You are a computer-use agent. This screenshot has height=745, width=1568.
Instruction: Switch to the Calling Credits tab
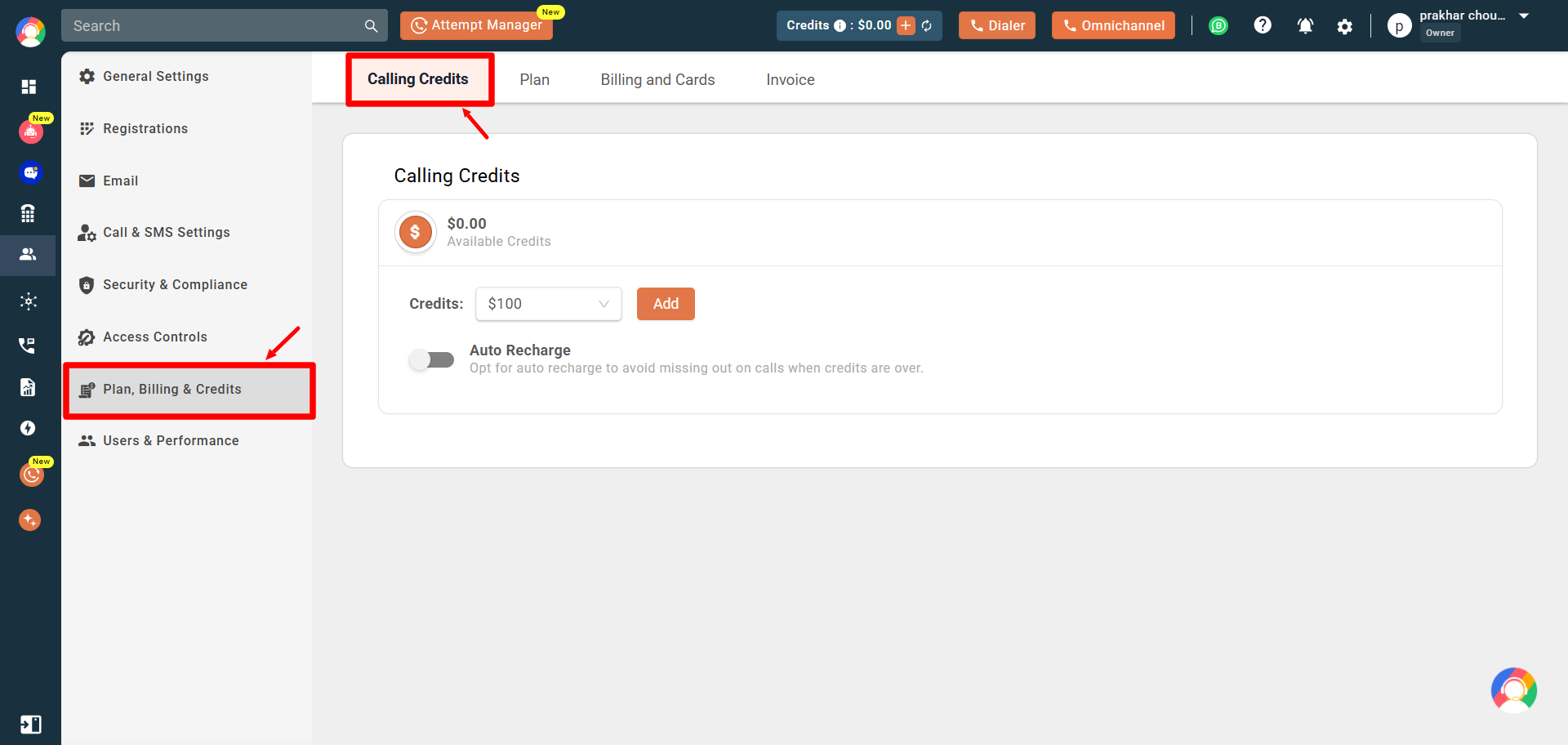(418, 79)
